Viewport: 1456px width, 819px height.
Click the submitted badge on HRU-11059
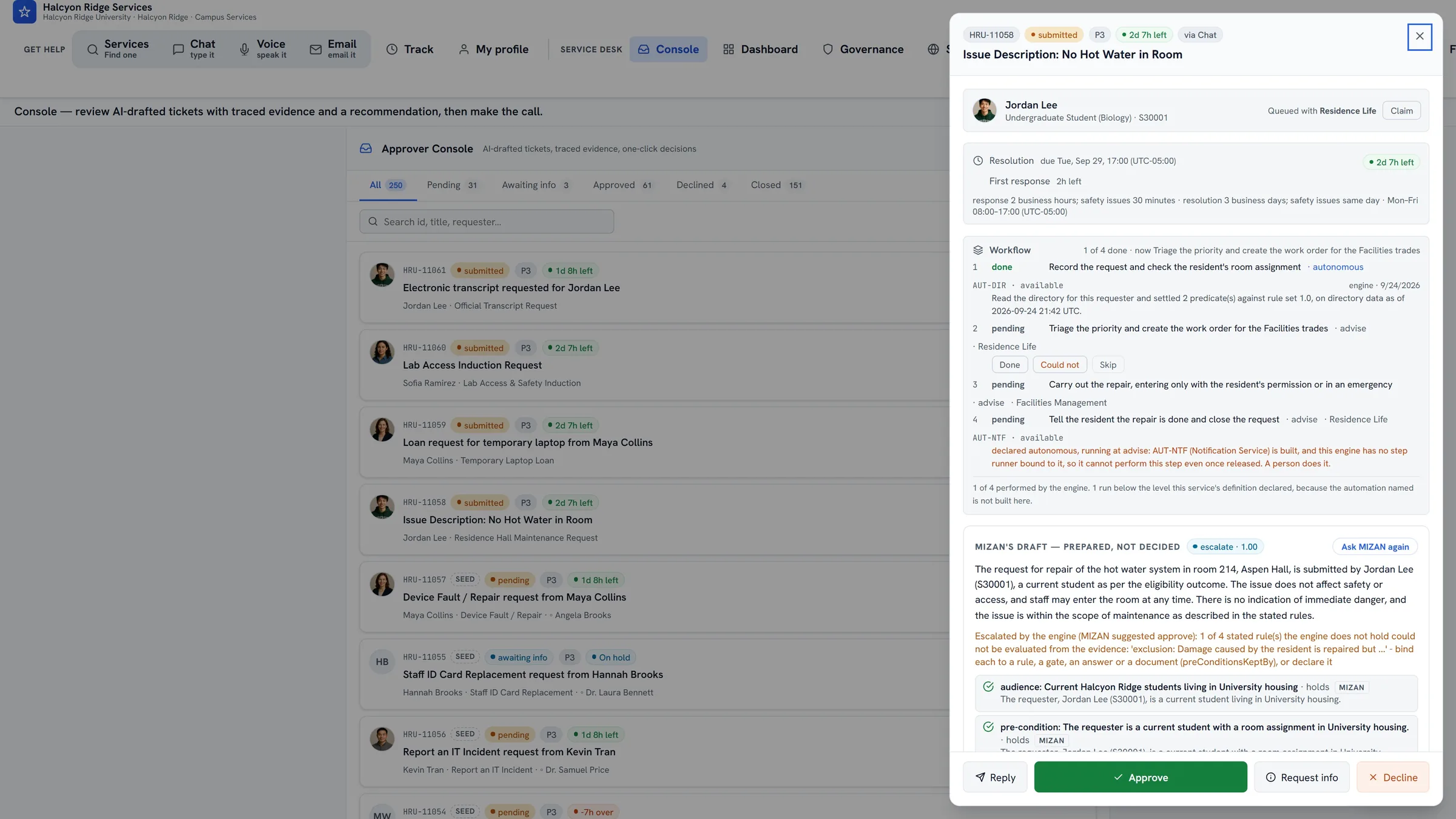pyautogui.click(x=480, y=425)
